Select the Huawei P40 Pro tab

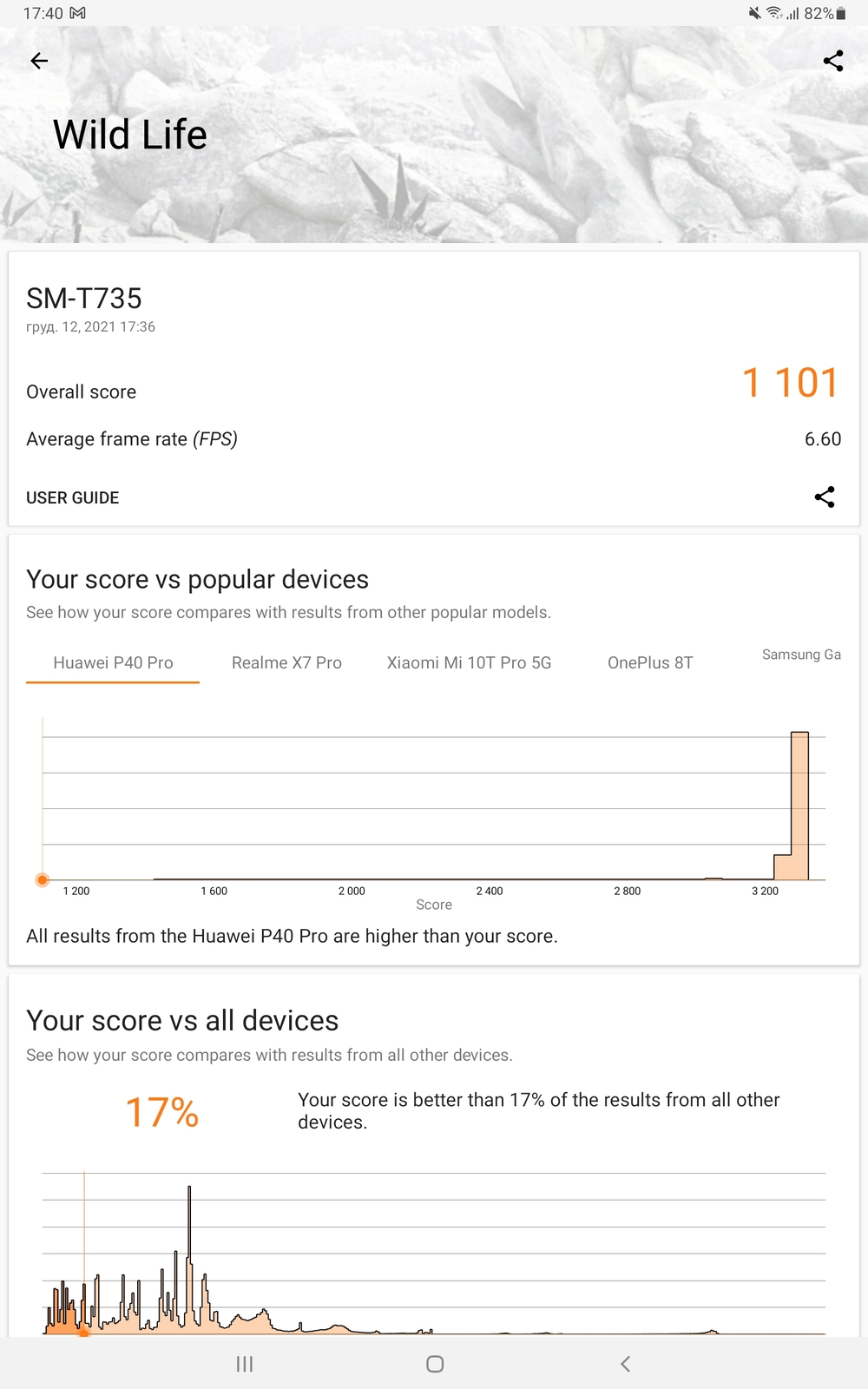point(113,662)
